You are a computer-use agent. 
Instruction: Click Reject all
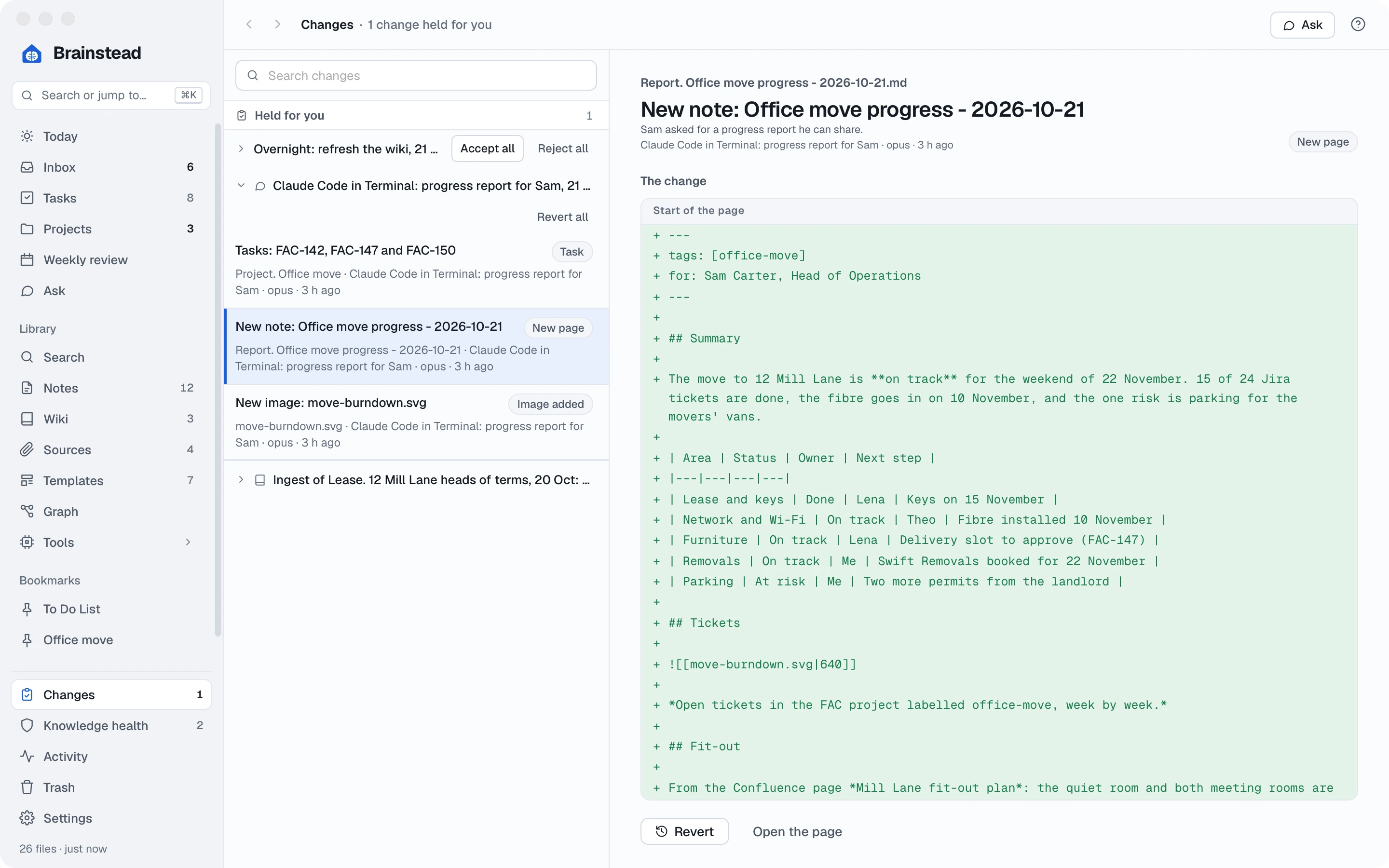click(562, 149)
